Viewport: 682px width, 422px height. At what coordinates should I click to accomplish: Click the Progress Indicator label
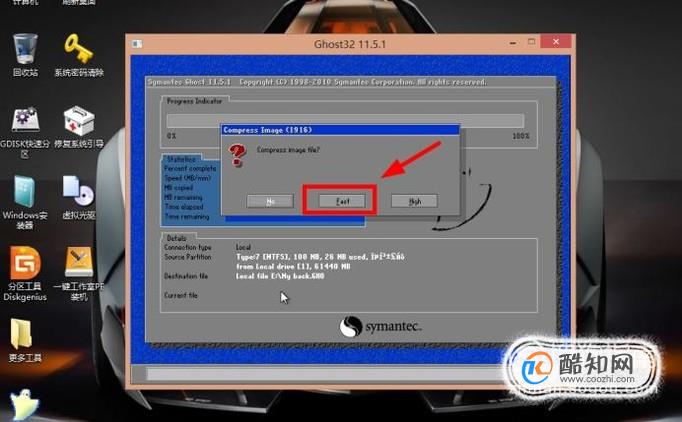pyautogui.click(x=194, y=101)
